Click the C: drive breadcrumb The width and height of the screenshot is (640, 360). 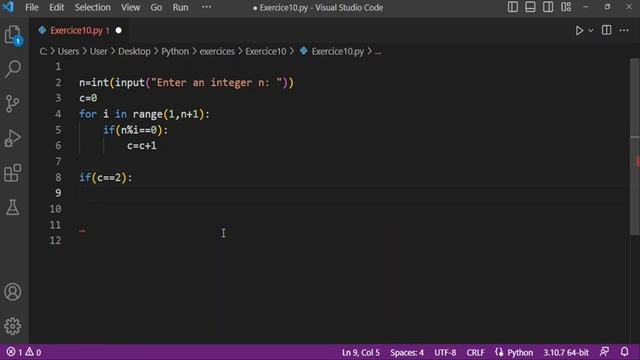tap(43, 51)
